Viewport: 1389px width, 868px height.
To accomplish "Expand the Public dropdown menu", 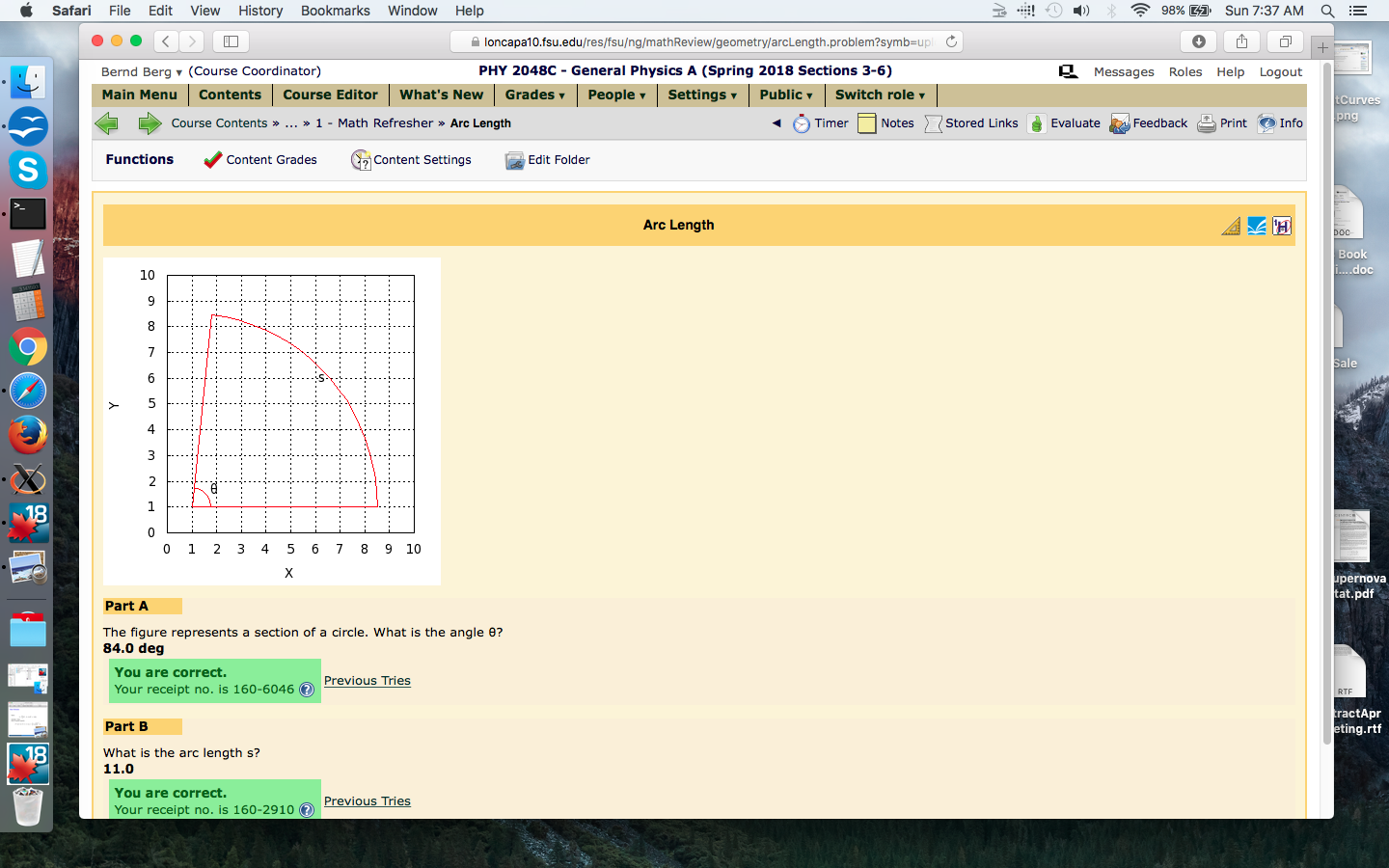I will (786, 95).
